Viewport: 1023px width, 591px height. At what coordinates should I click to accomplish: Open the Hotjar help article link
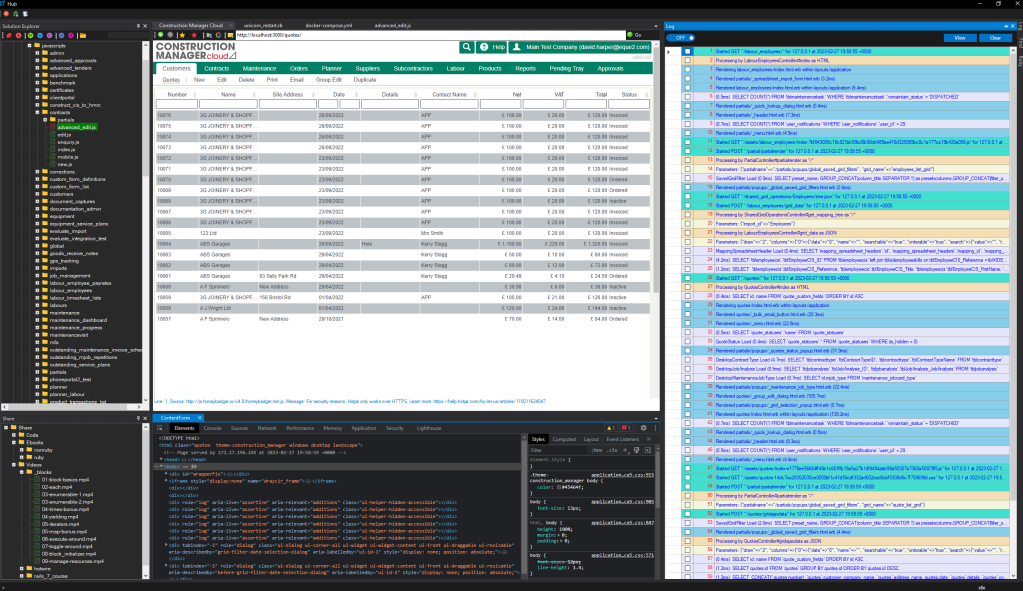pos(489,402)
